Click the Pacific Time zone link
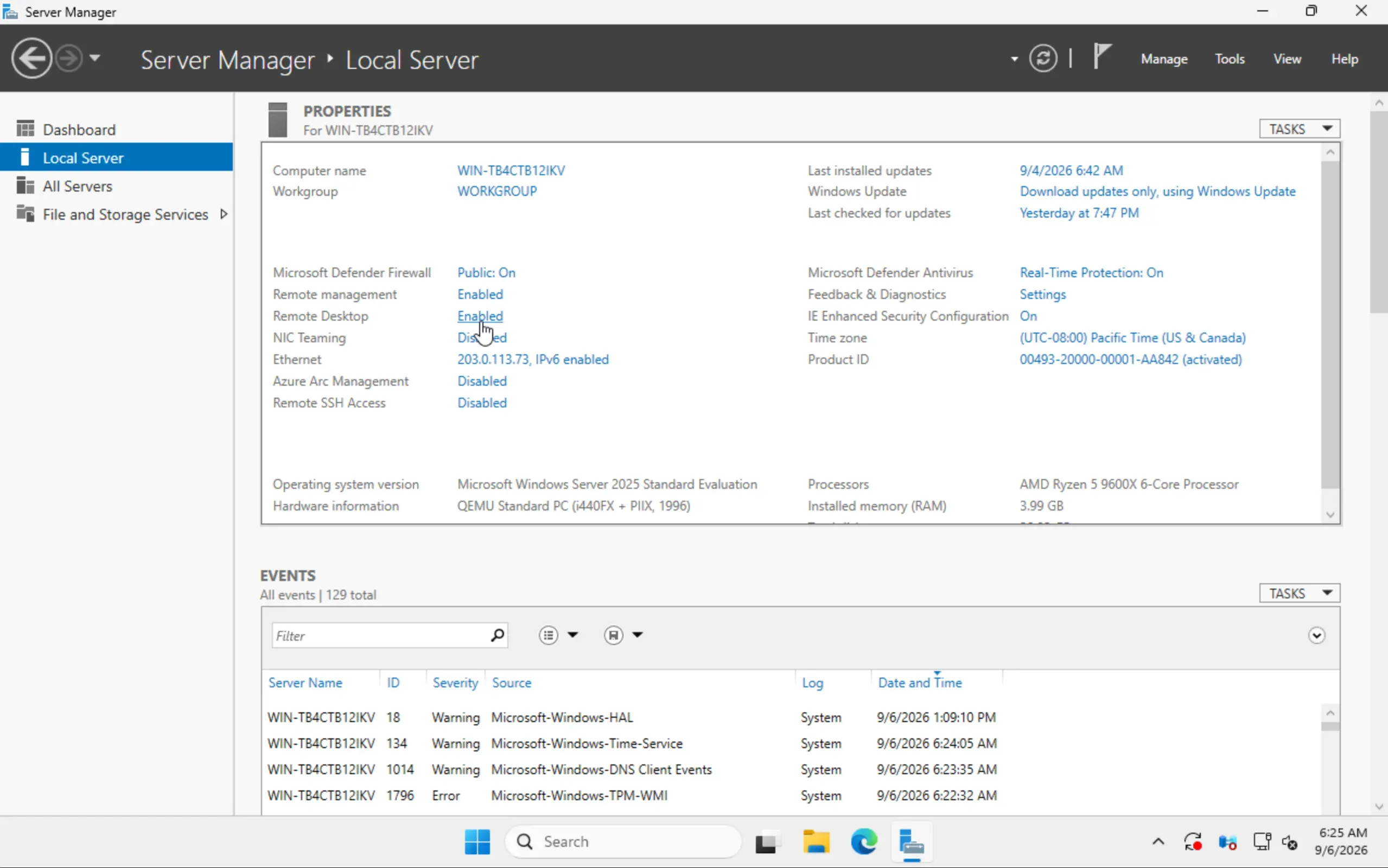 (x=1132, y=337)
